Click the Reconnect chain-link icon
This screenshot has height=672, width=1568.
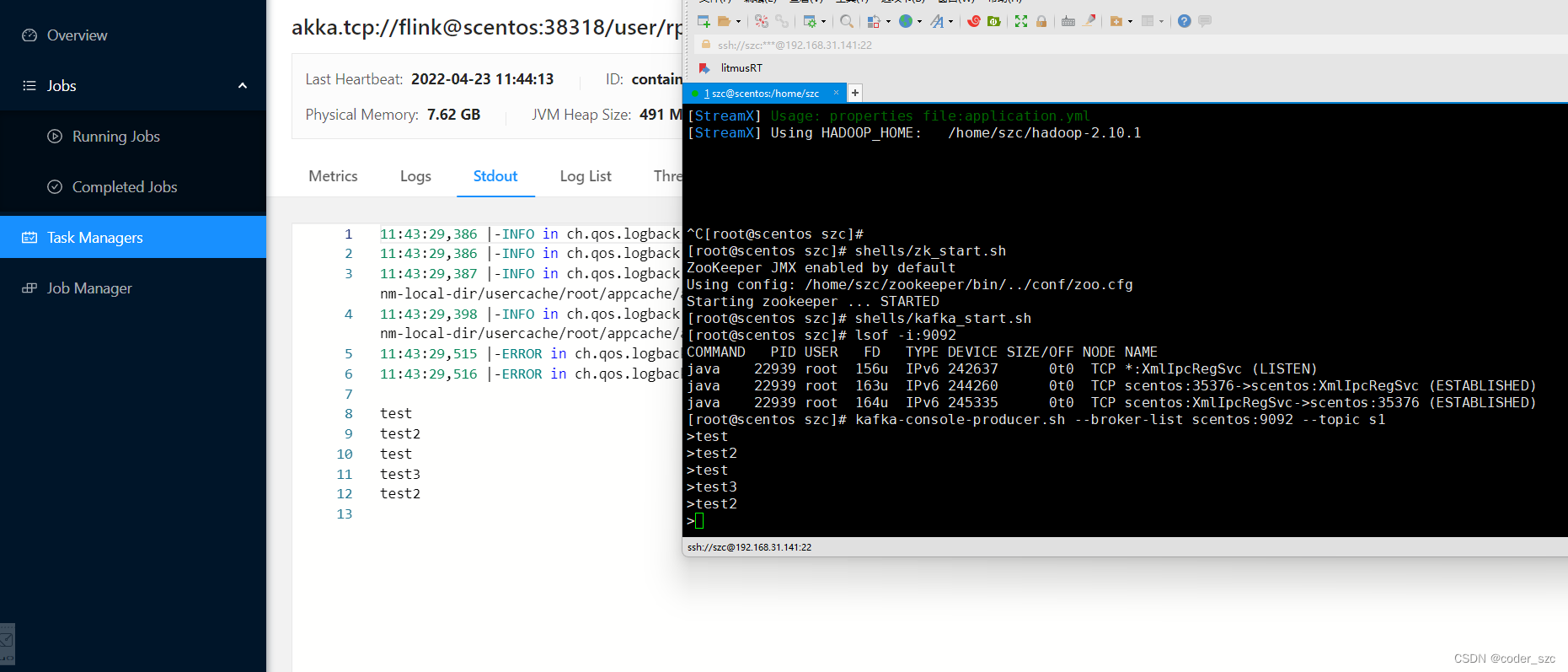pyautogui.click(x=782, y=21)
